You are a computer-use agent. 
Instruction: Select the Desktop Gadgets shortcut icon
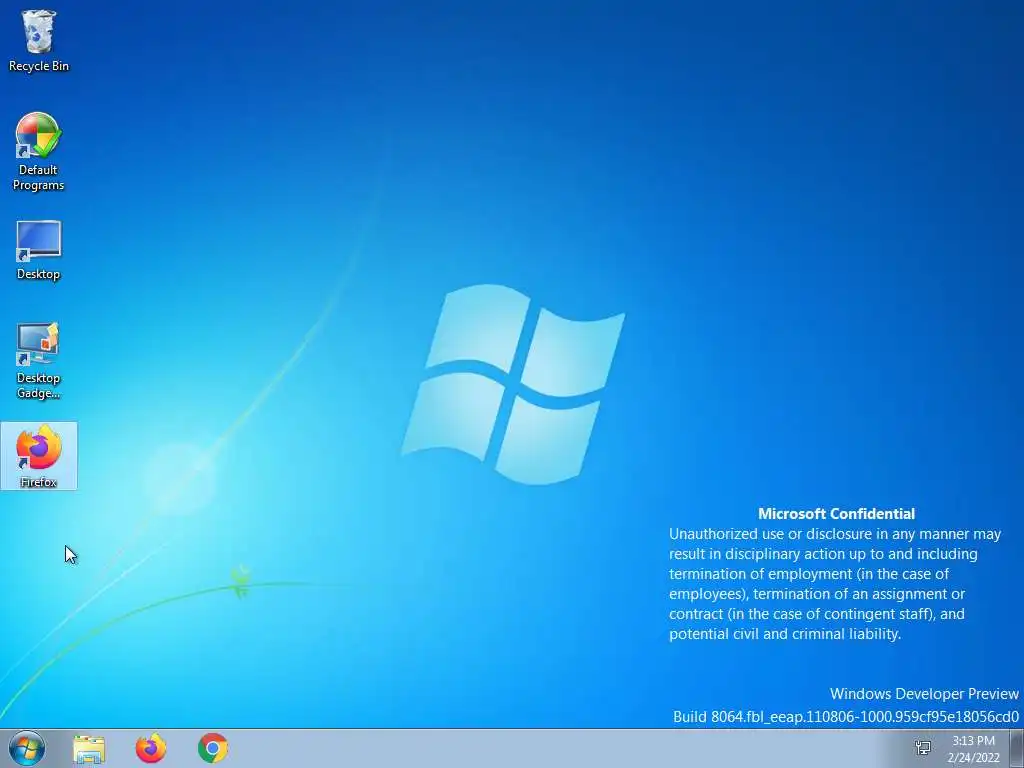pos(39,360)
